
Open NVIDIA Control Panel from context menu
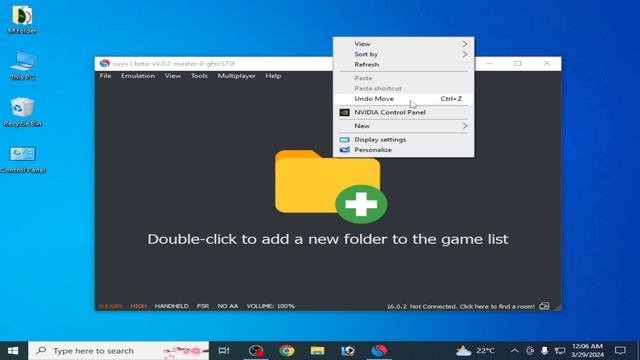pos(404,112)
